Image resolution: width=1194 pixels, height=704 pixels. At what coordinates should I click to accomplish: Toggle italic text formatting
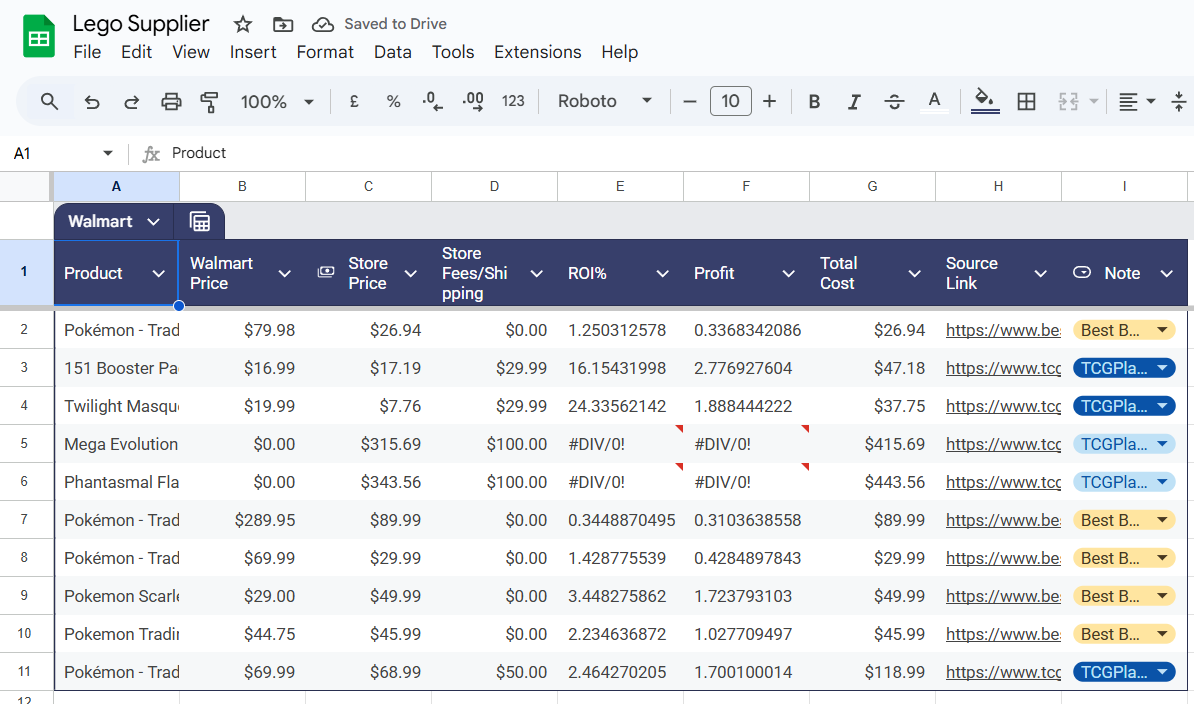854,101
